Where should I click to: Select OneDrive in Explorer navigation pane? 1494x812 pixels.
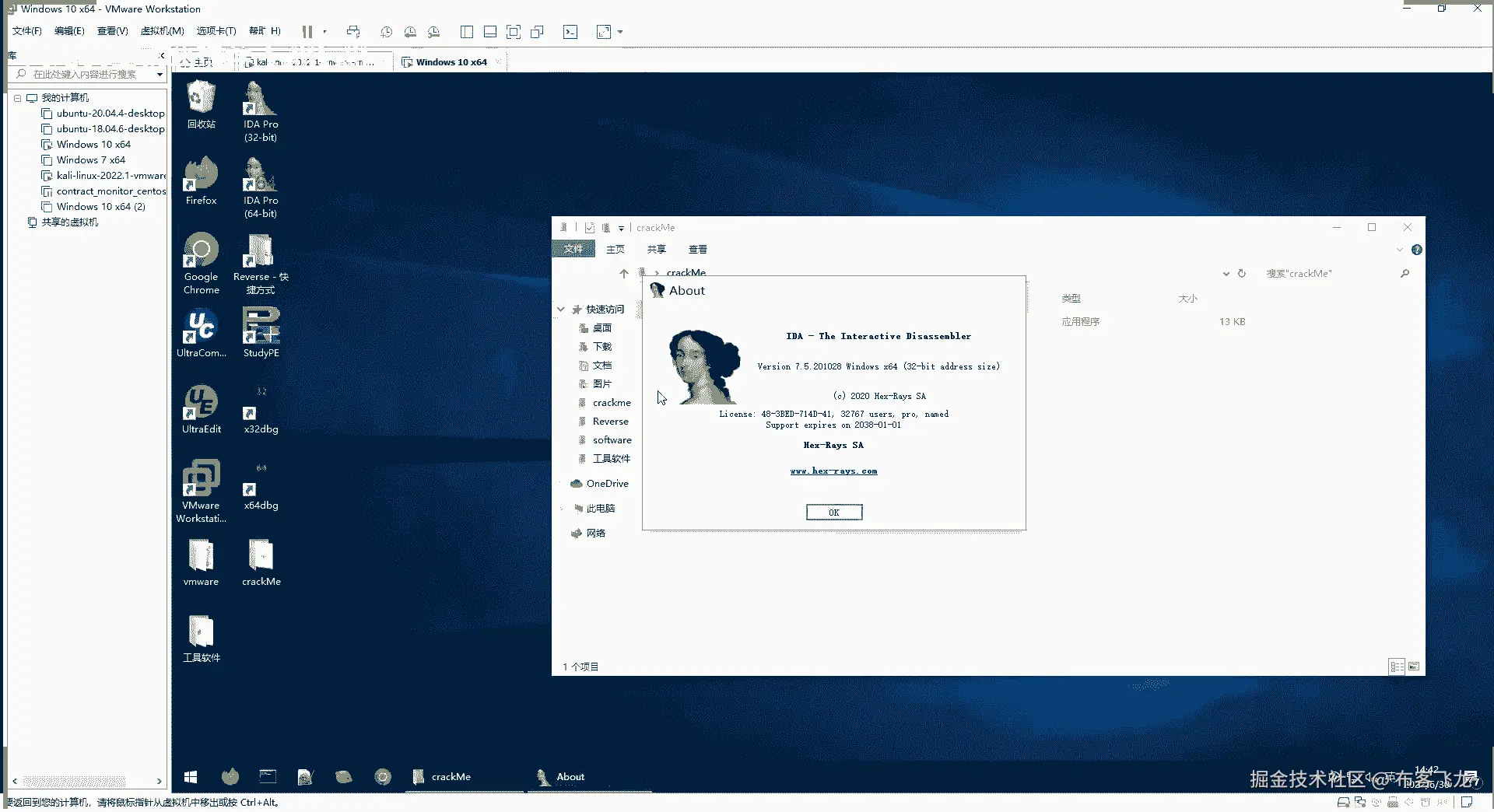pyautogui.click(x=599, y=484)
